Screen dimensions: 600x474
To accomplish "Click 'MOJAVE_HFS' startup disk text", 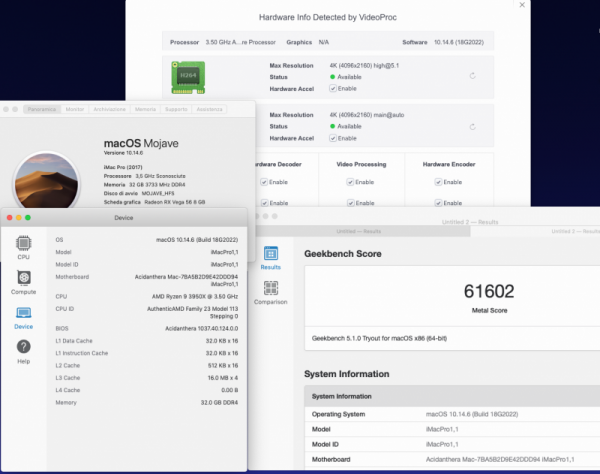I will pos(158,193).
